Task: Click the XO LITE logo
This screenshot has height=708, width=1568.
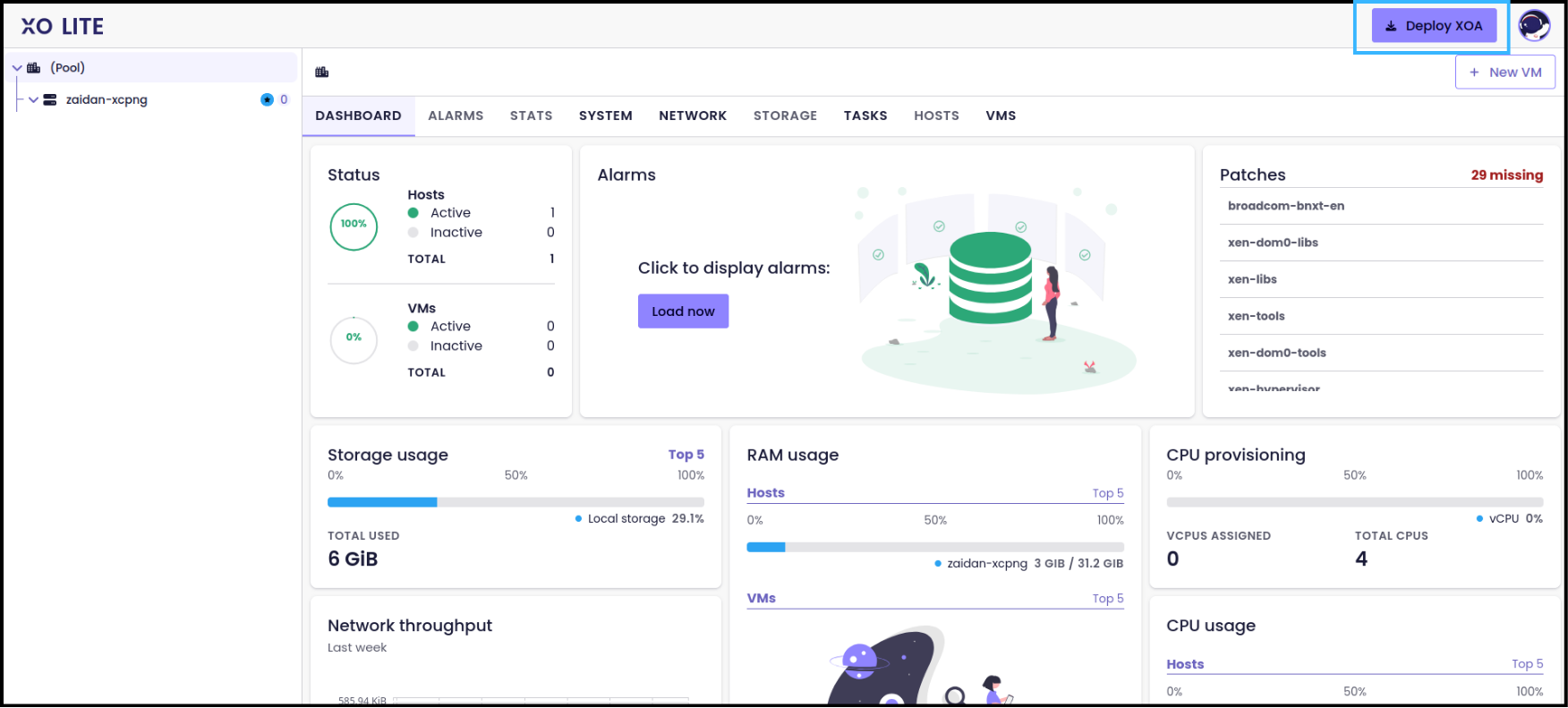Action: (x=63, y=27)
